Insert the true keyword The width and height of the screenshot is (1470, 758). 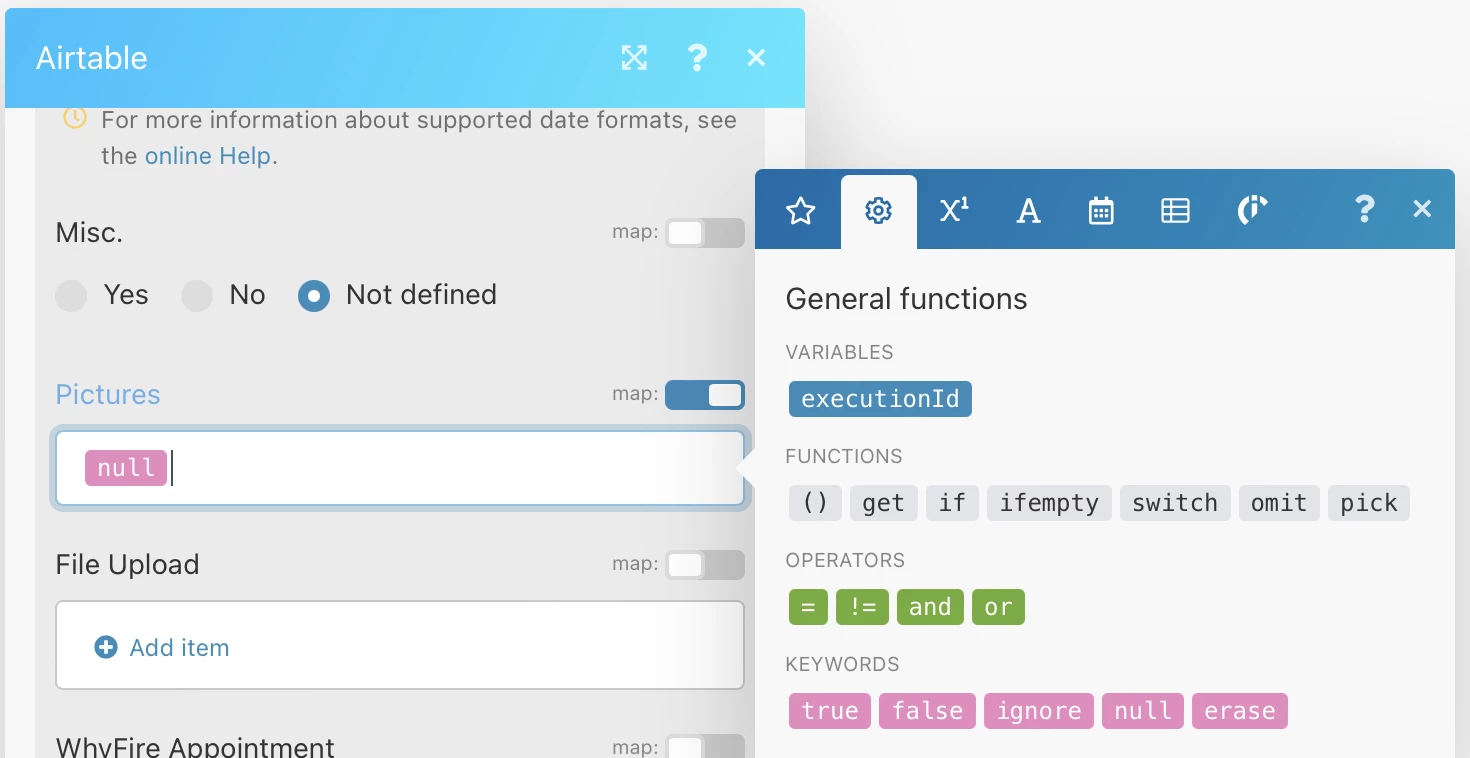830,711
